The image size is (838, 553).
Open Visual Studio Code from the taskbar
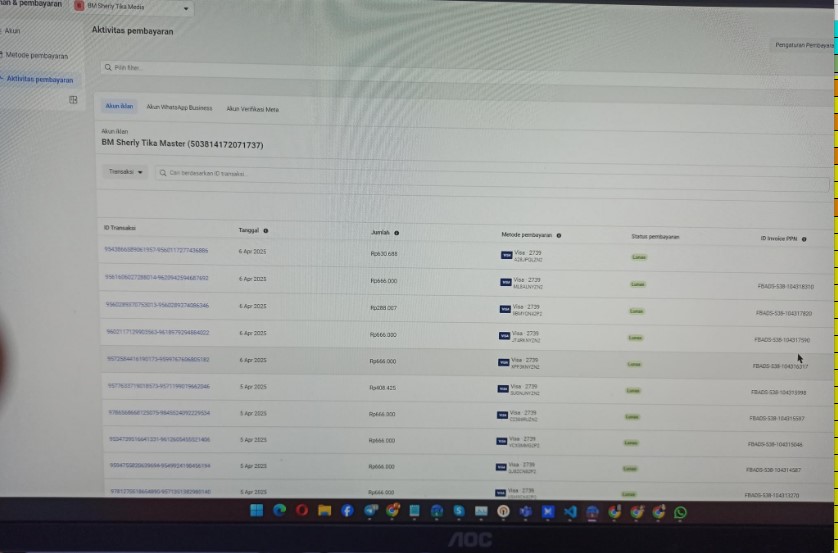tap(570, 511)
